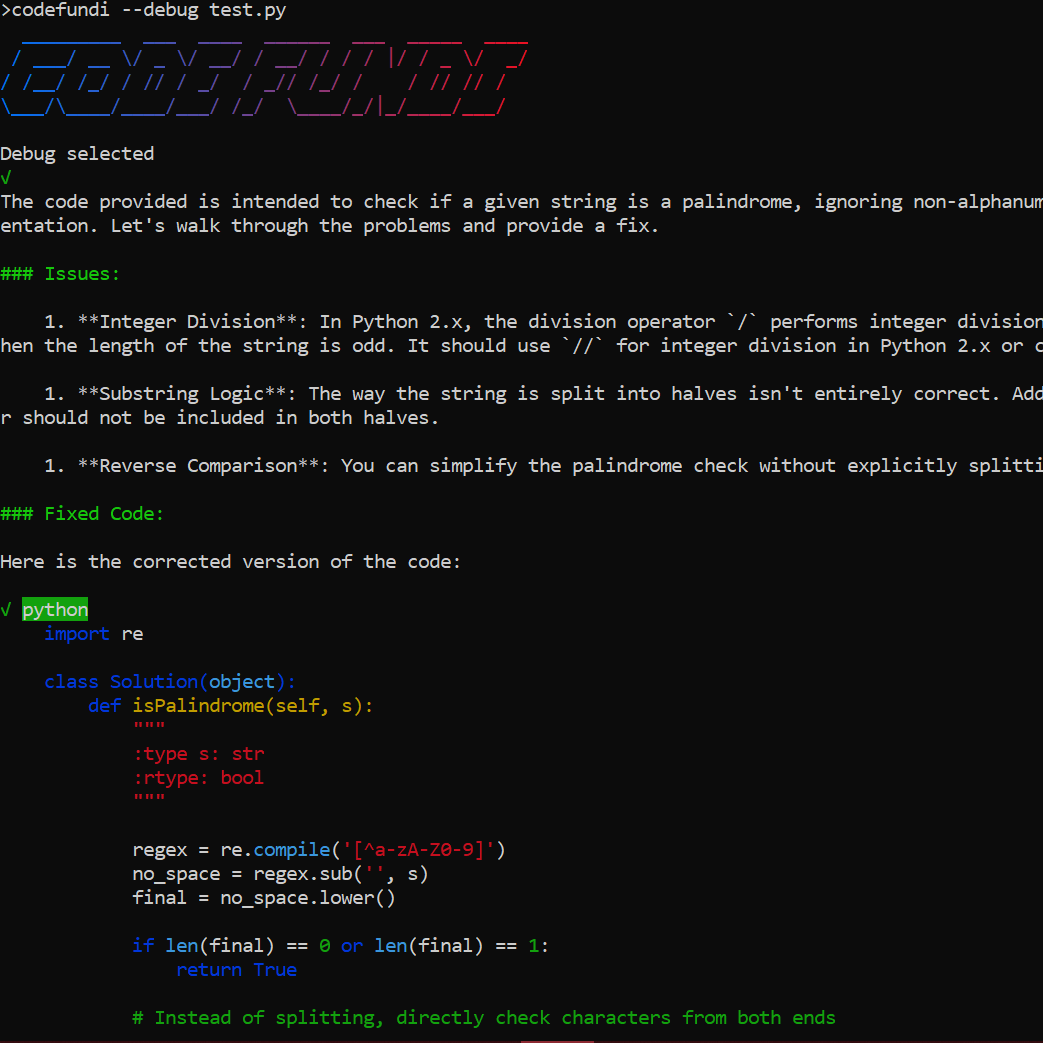1043x1043 pixels.
Task: Click the 'def isPalindrome(self, s):' line
Action: coord(231,706)
